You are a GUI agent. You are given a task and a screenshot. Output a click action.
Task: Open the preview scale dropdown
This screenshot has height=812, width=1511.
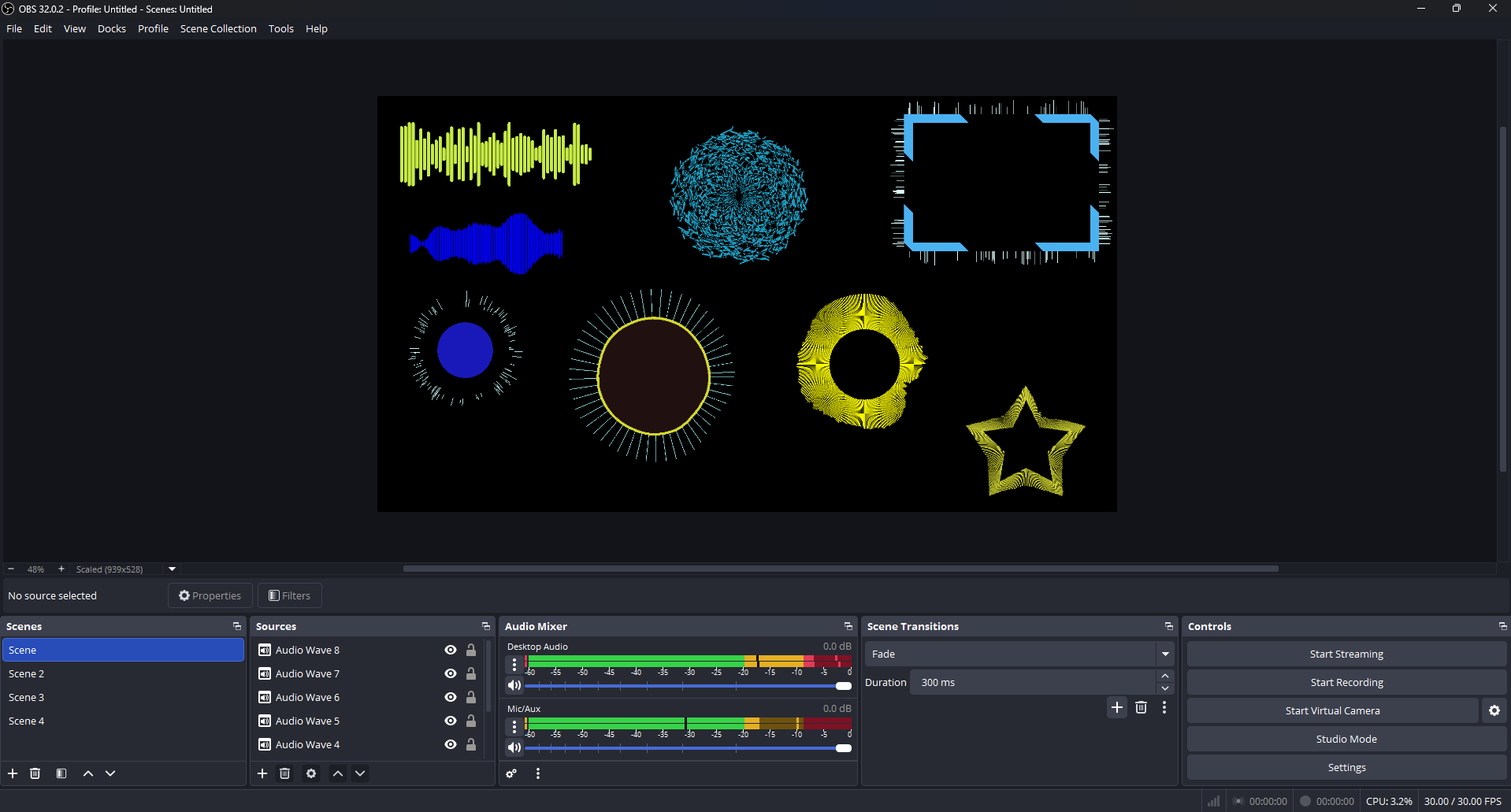(x=171, y=569)
